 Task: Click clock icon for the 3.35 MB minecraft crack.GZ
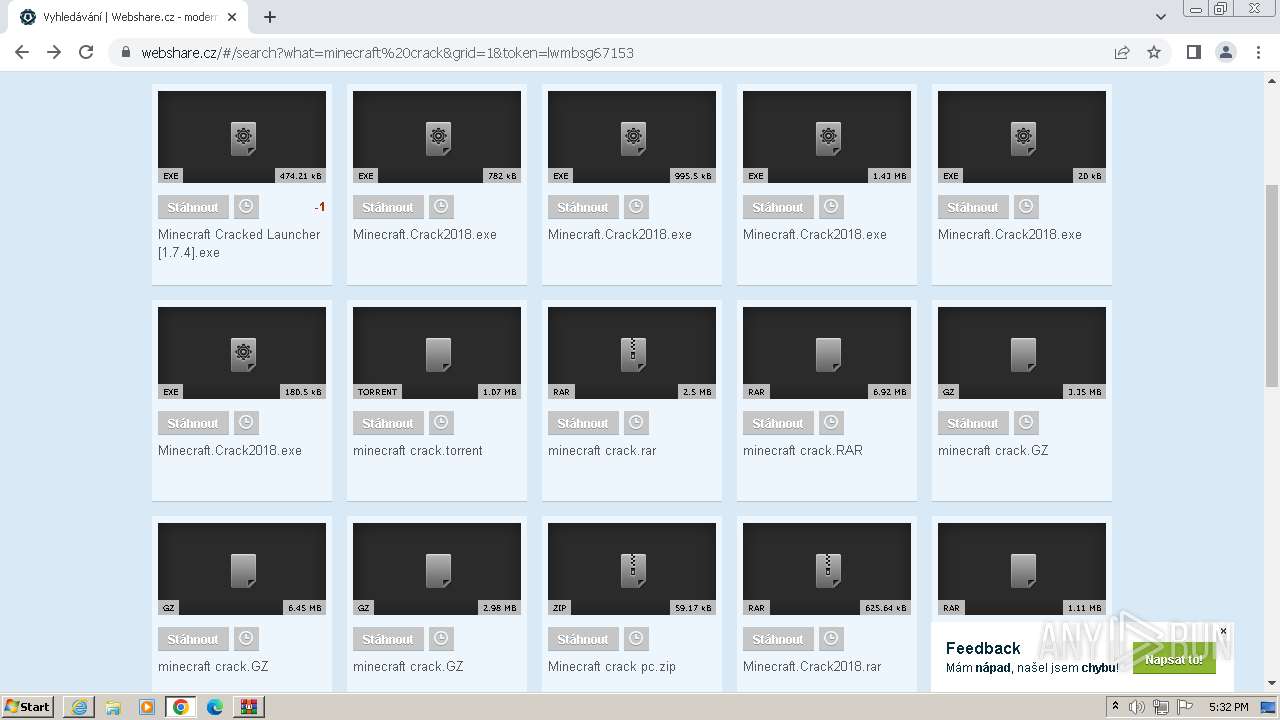pos(1026,423)
